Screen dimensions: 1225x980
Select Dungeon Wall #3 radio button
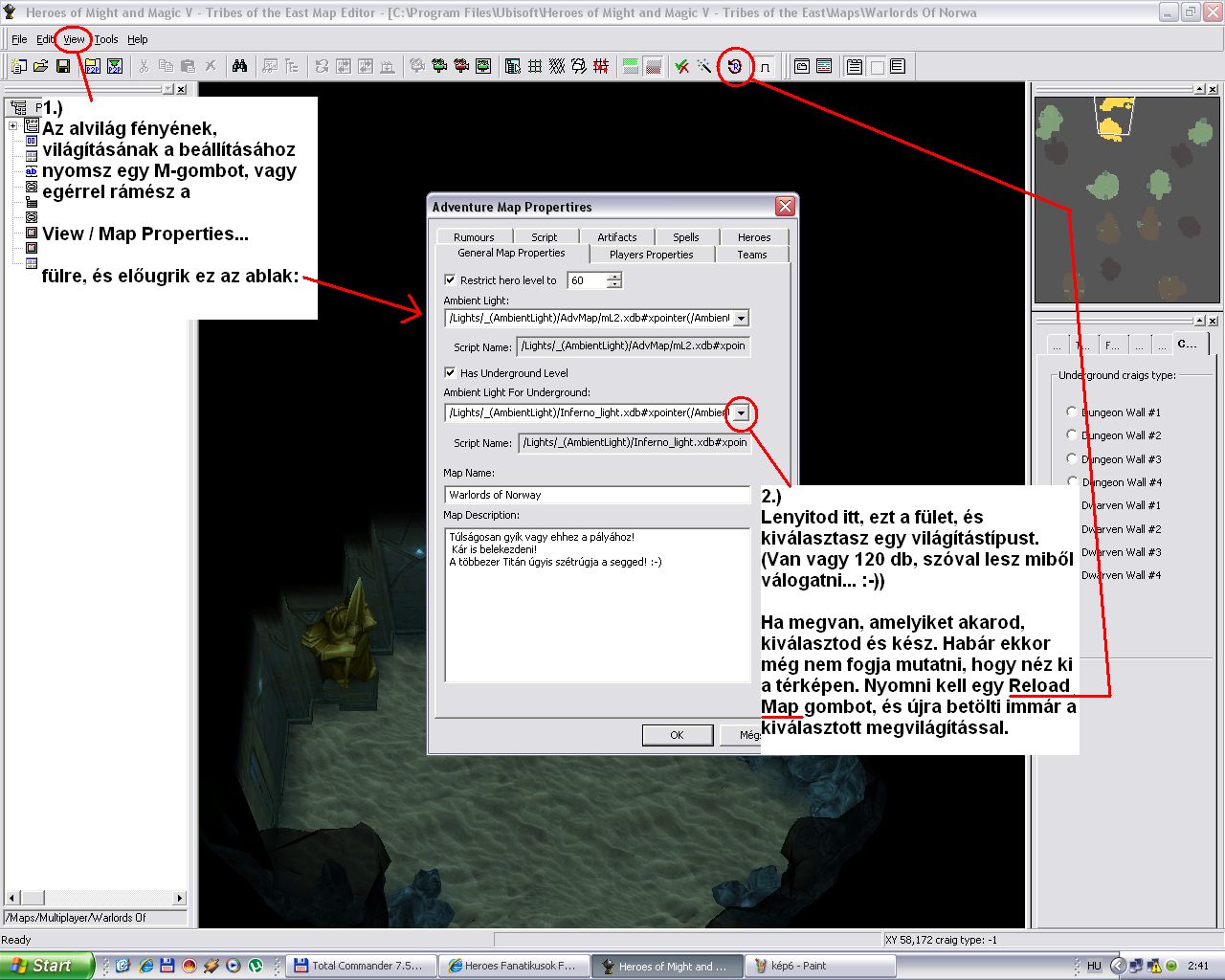(x=1071, y=458)
